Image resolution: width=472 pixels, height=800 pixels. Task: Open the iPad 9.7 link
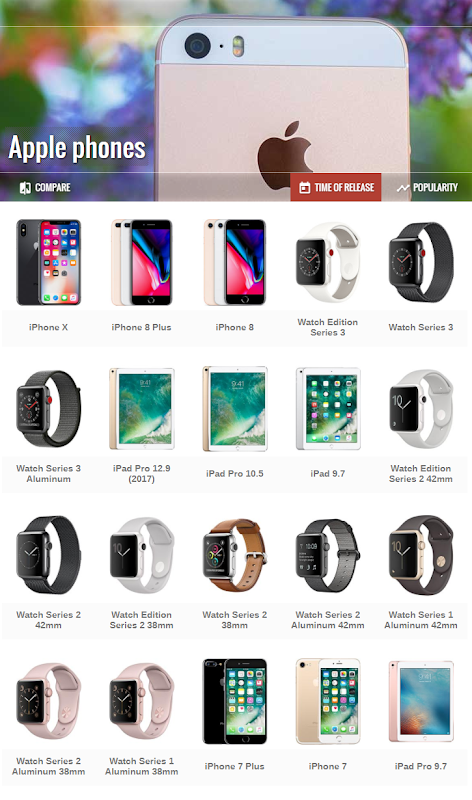[328, 474]
